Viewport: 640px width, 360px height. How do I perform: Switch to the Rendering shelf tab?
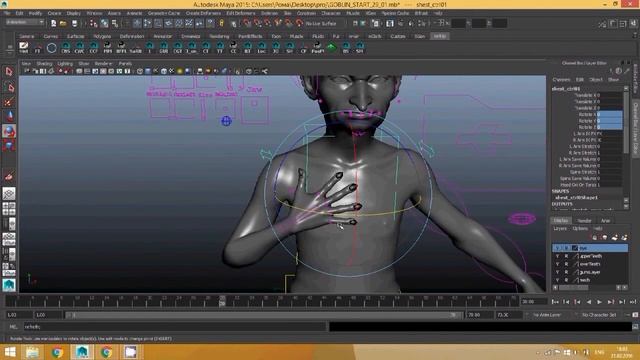click(219, 36)
